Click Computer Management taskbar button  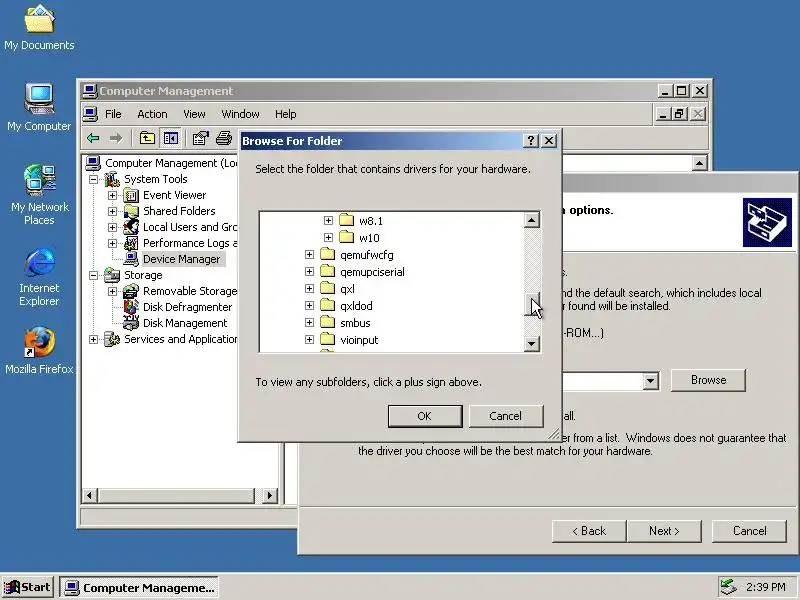pos(139,587)
